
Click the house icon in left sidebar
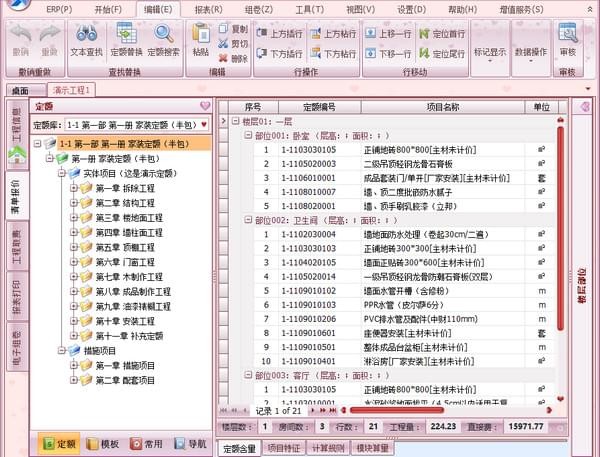coord(17,156)
